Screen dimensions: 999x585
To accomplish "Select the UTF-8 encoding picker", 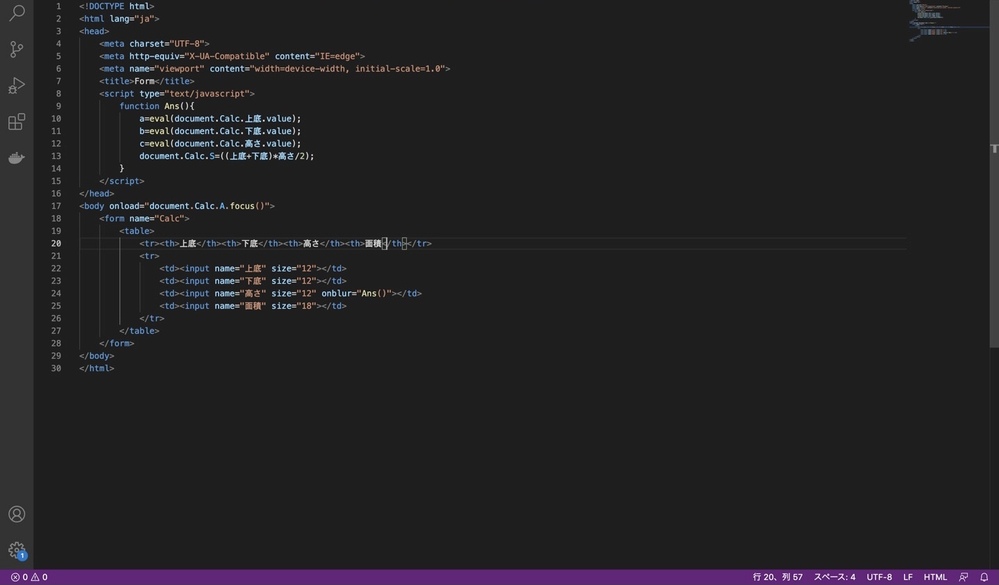I will coord(879,577).
